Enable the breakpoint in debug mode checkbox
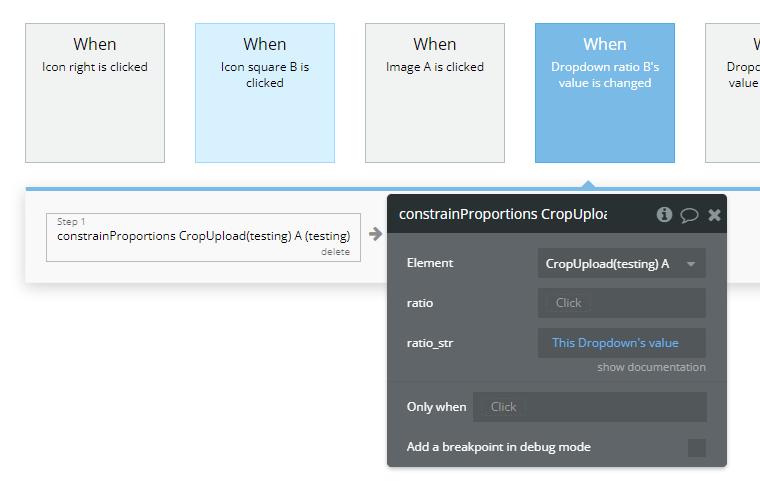The width and height of the screenshot is (760, 487). pos(696,447)
